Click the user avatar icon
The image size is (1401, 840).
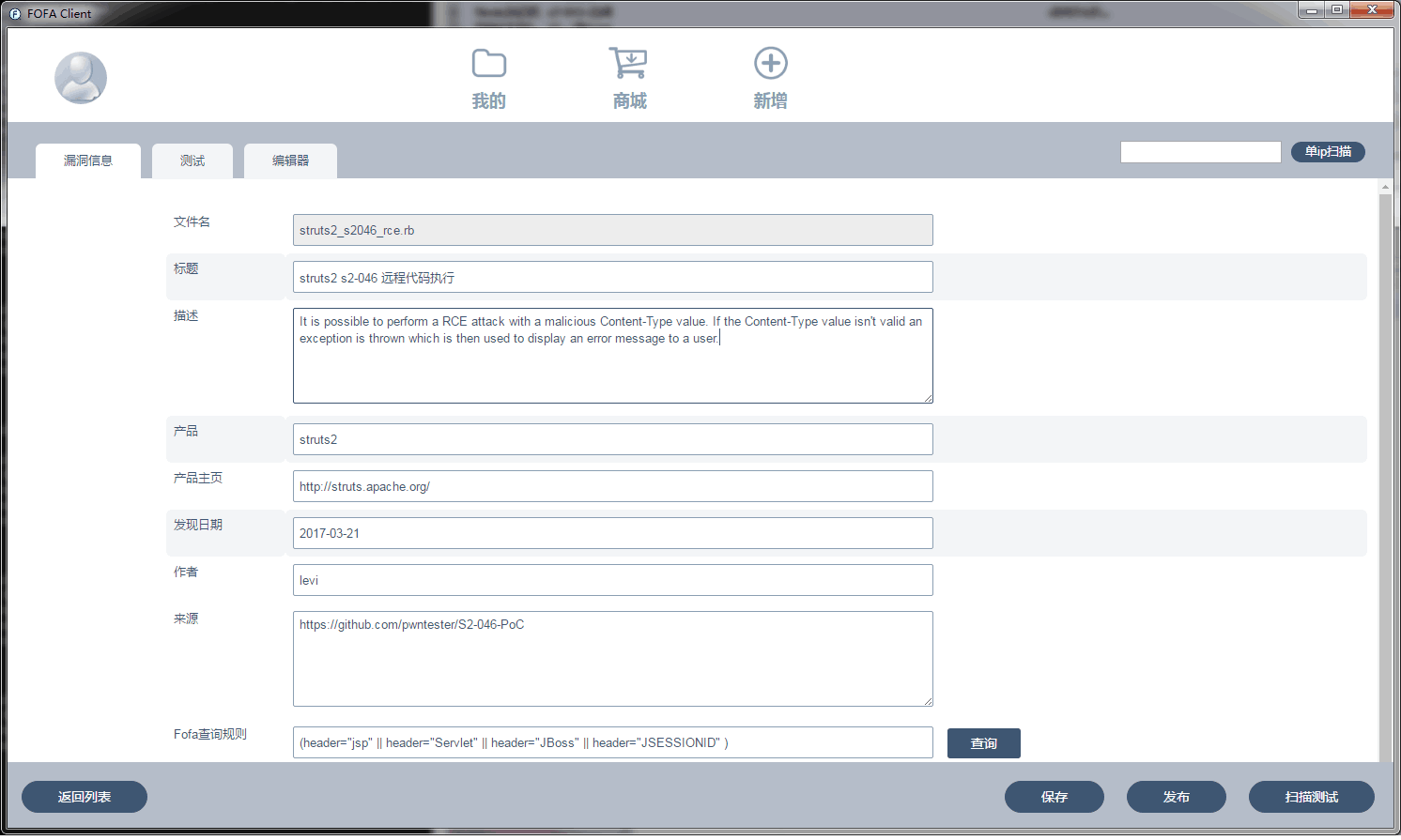pyautogui.click(x=81, y=78)
